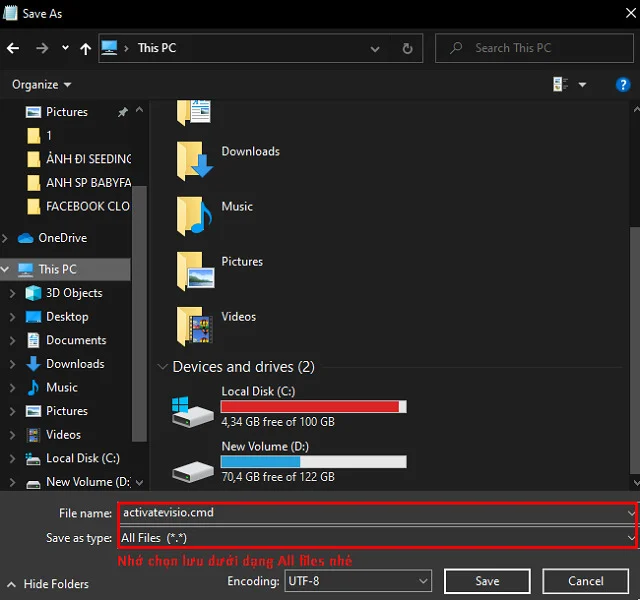Image resolution: width=640 pixels, height=600 pixels.
Task: Click the Cancel button
Action: [585, 581]
